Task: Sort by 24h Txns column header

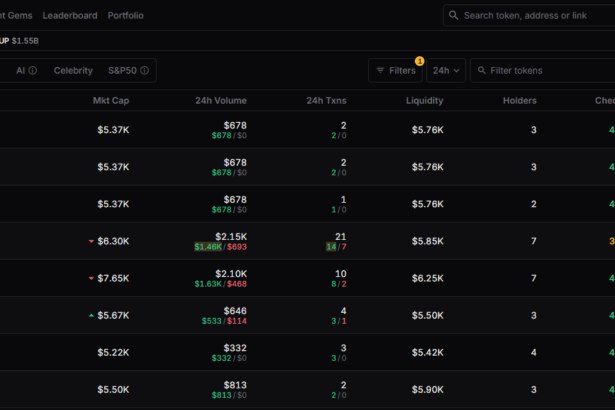Action: (x=326, y=100)
